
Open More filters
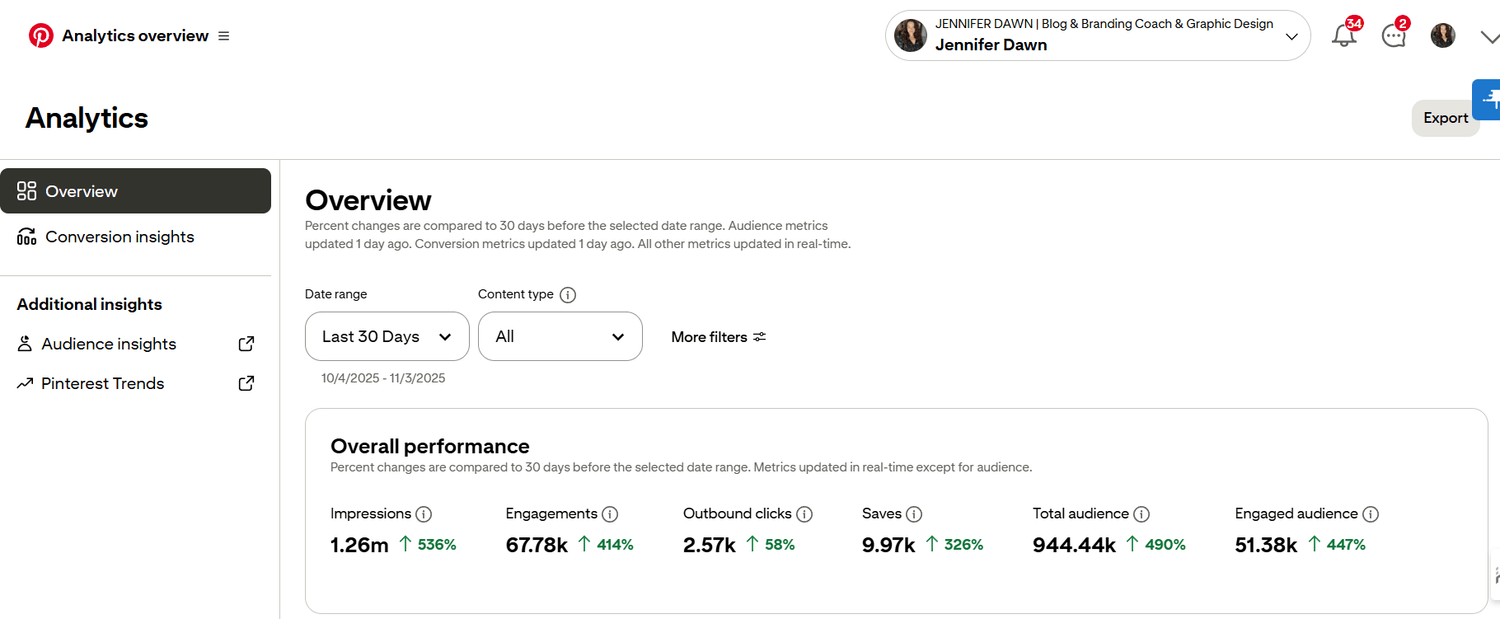point(718,337)
